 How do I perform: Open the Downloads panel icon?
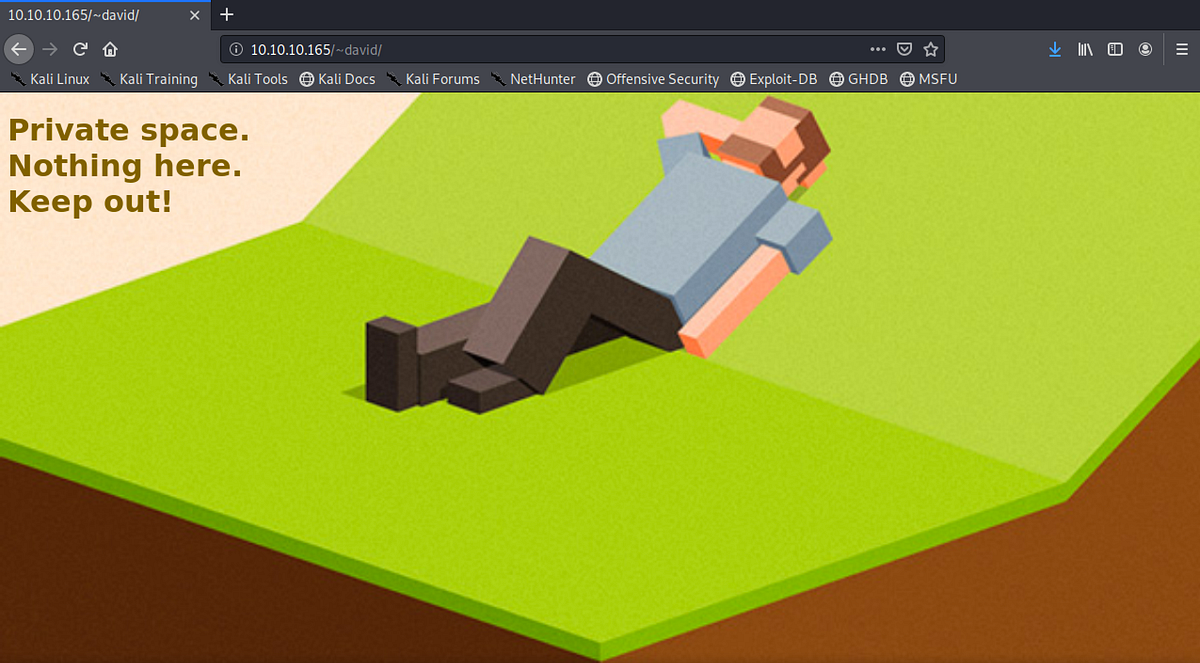1054,48
